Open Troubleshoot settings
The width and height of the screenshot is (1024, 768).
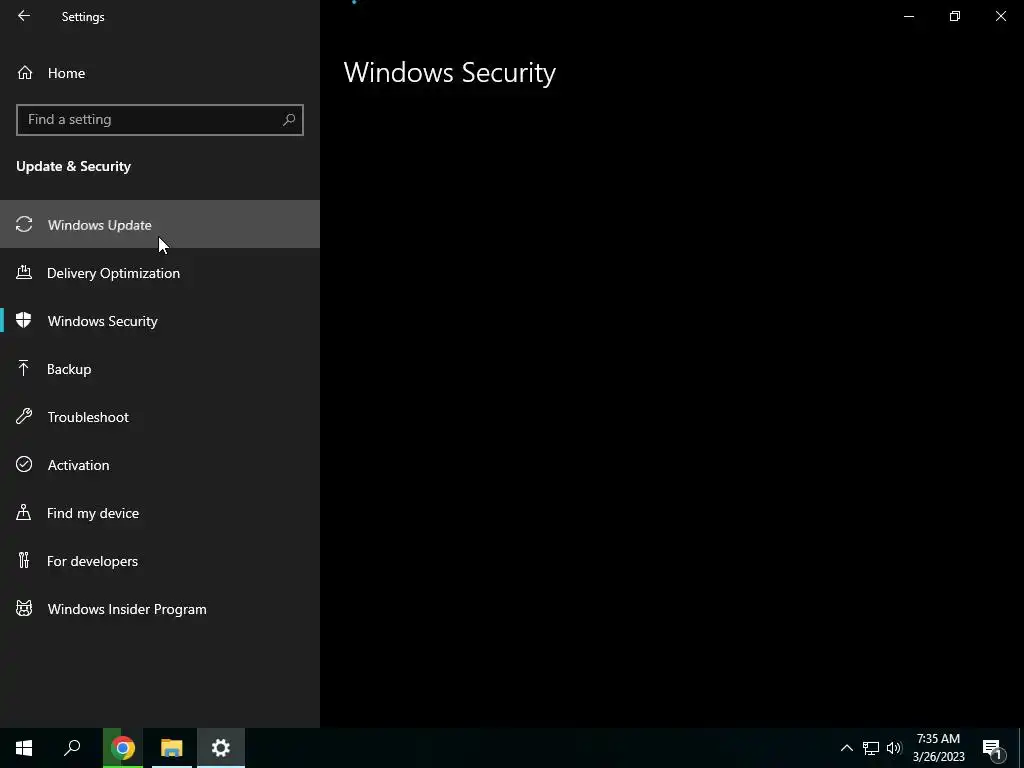160,417
